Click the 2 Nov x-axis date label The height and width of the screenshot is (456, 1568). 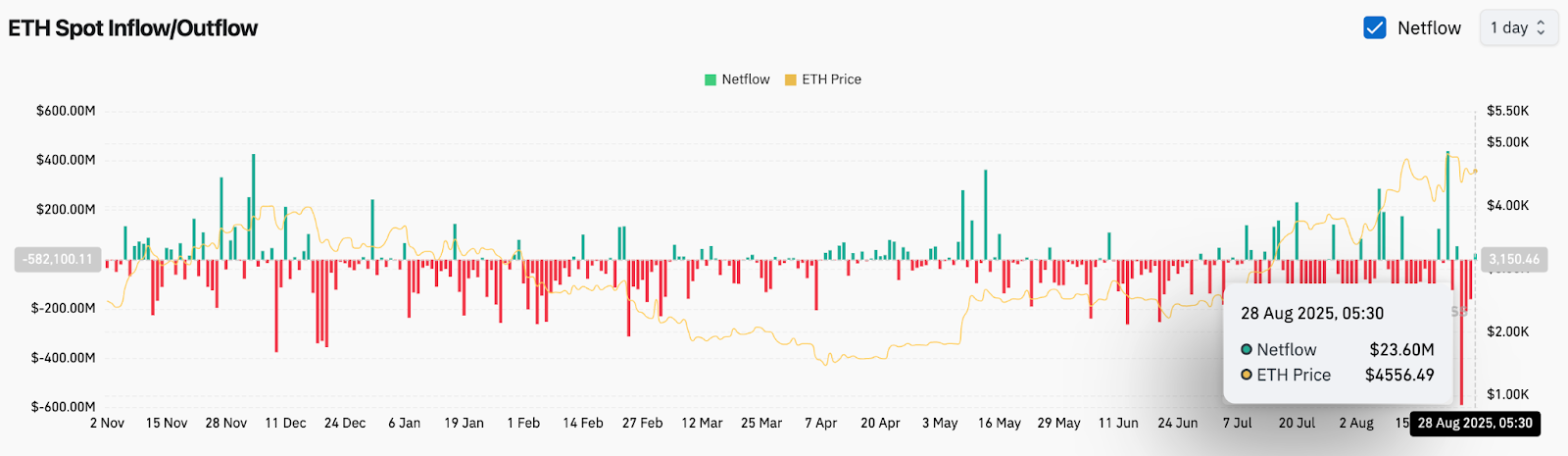pyautogui.click(x=107, y=423)
